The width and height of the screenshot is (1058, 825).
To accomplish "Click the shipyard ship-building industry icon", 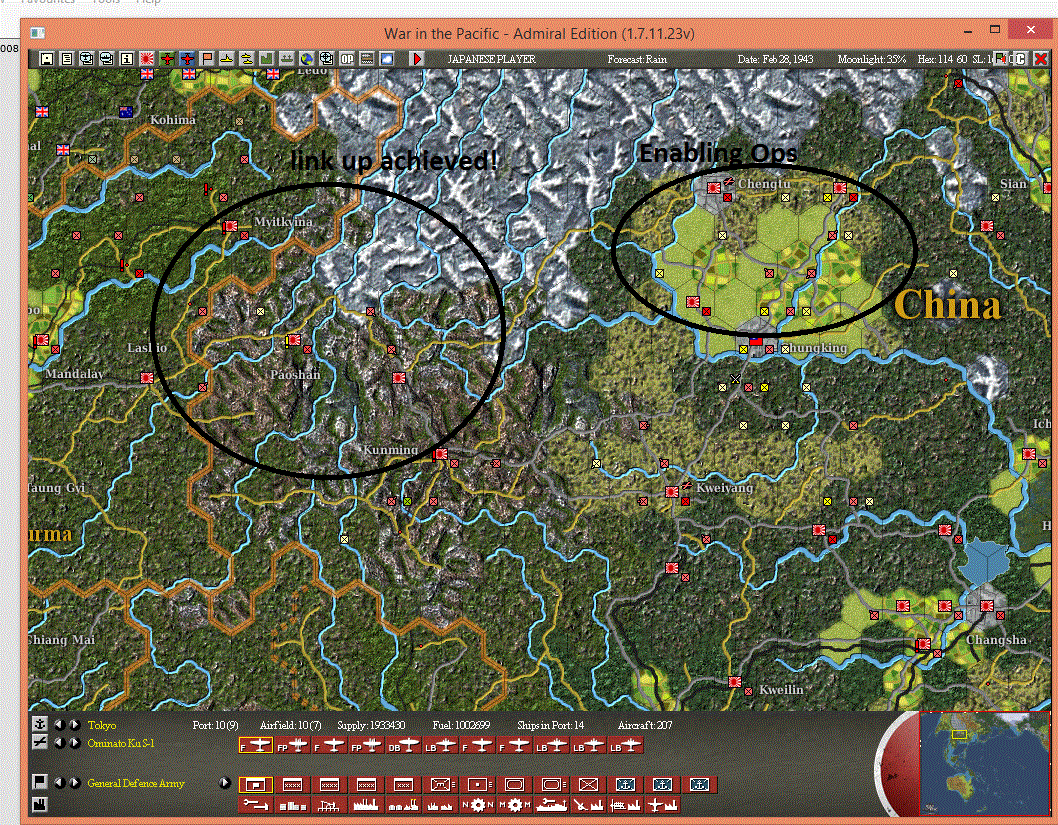I will [x=551, y=805].
